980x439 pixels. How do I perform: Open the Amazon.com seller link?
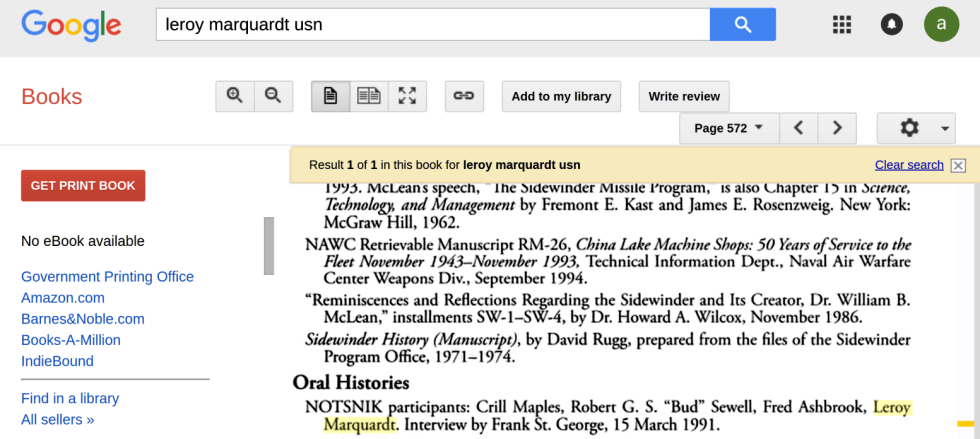point(63,298)
